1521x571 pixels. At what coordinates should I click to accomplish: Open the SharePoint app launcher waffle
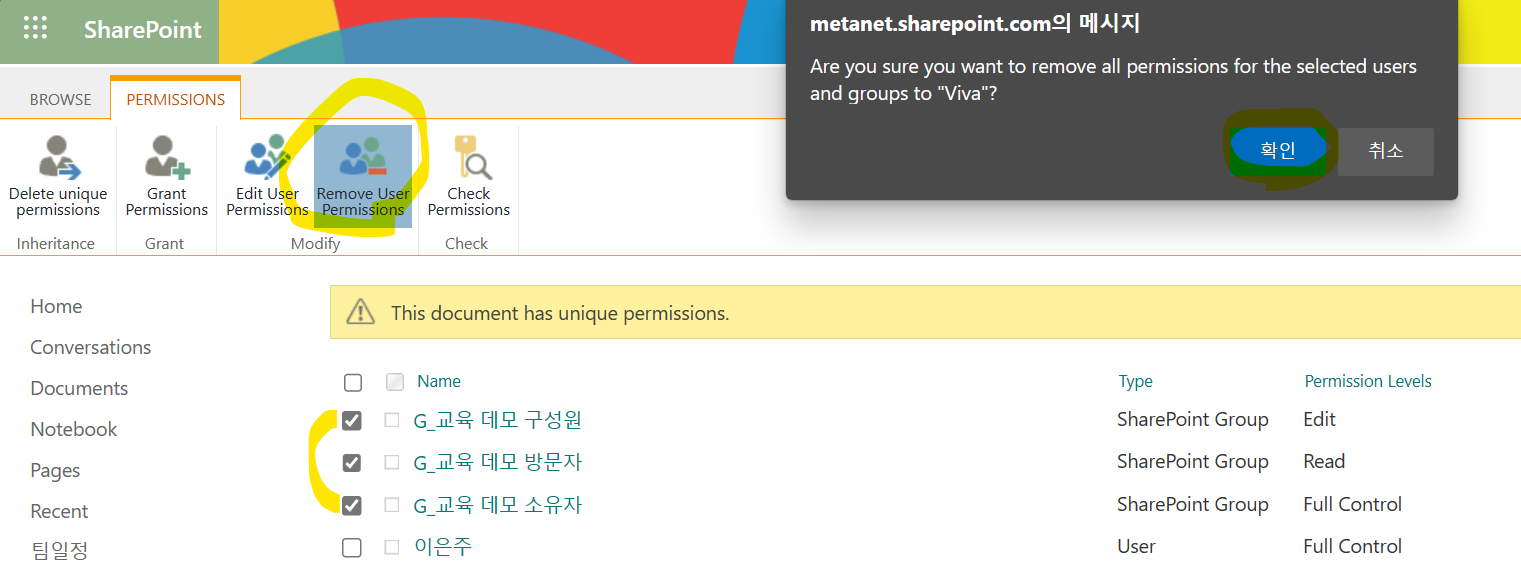pos(35,28)
